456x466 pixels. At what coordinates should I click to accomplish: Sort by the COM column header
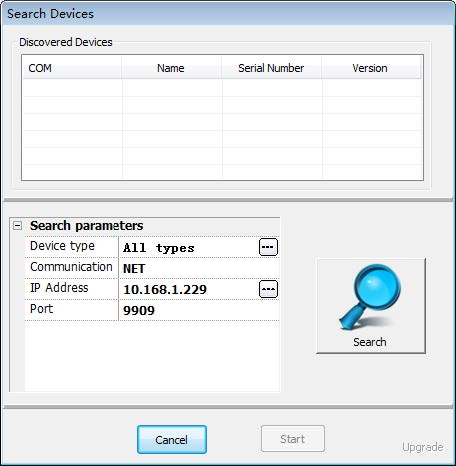tap(72, 68)
